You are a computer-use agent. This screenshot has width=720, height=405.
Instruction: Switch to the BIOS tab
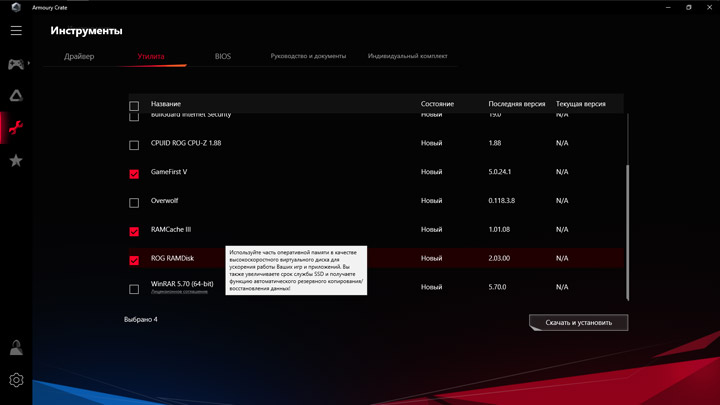223,56
